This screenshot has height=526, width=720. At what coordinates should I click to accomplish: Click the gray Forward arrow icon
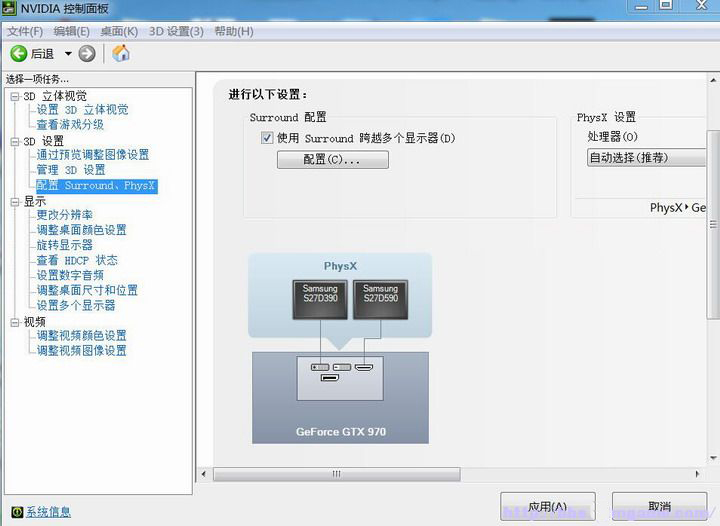[x=87, y=54]
